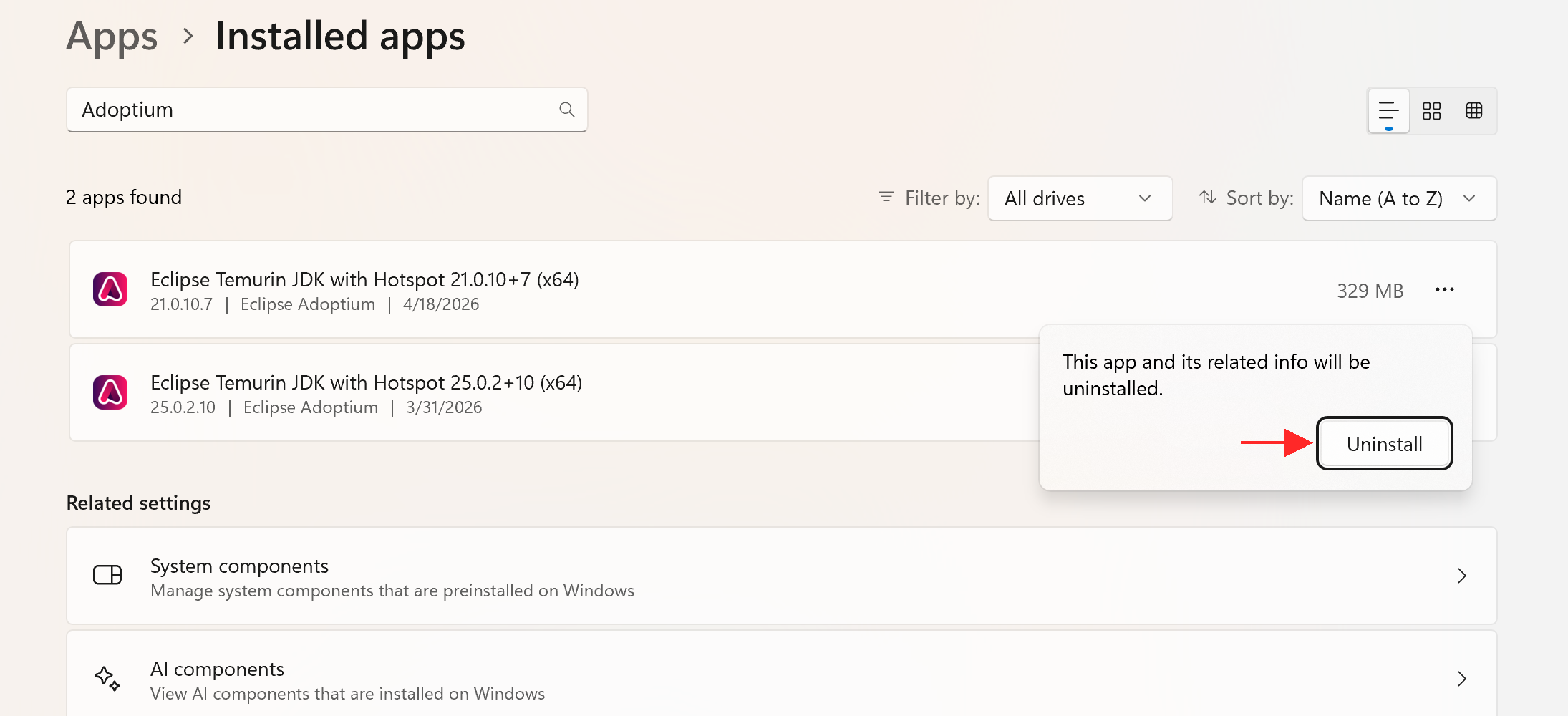The width and height of the screenshot is (1568, 716).
Task: Click the AI components sparkle icon
Action: pos(107,678)
